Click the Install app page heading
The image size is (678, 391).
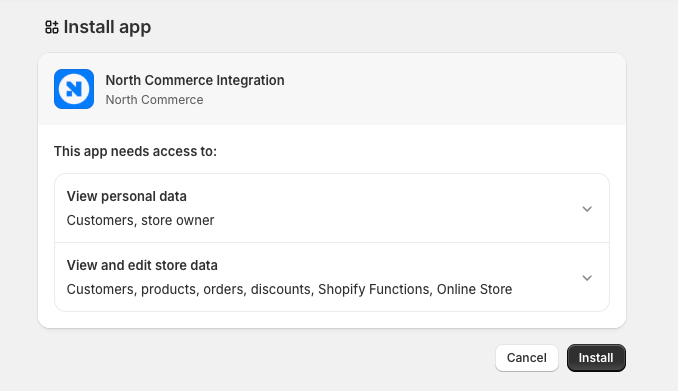(x=107, y=27)
